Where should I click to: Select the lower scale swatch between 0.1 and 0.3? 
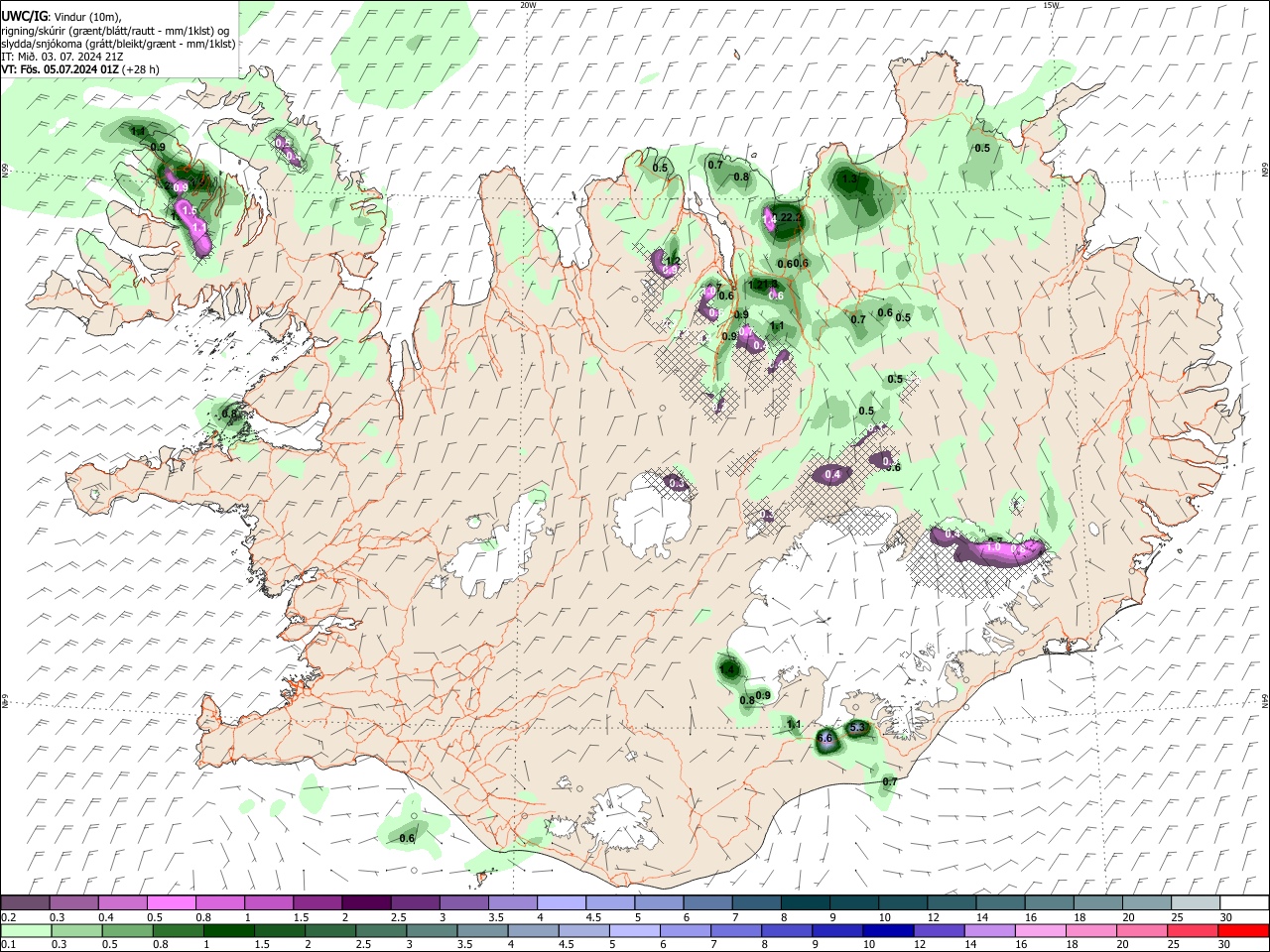(26, 930)
